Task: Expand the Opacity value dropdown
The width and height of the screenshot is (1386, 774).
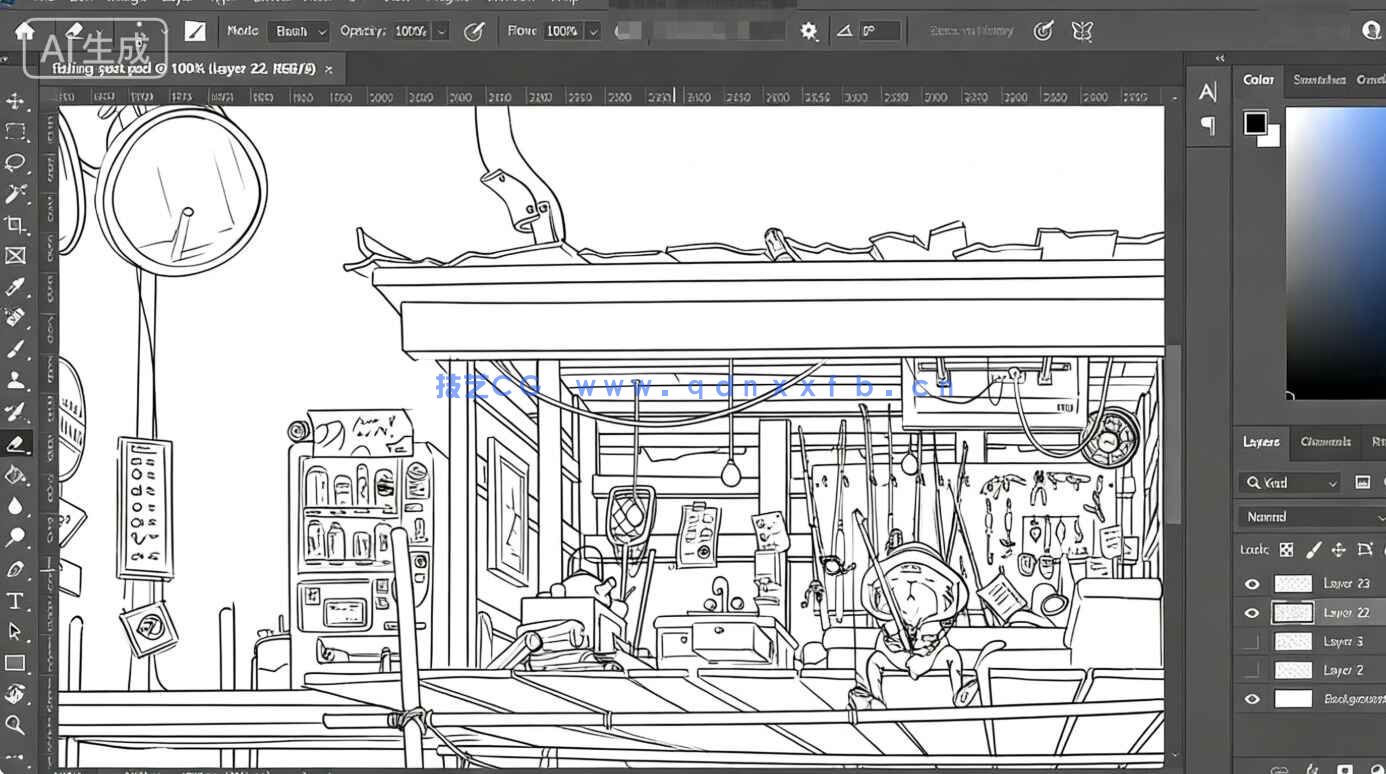Action: point(441,31)
